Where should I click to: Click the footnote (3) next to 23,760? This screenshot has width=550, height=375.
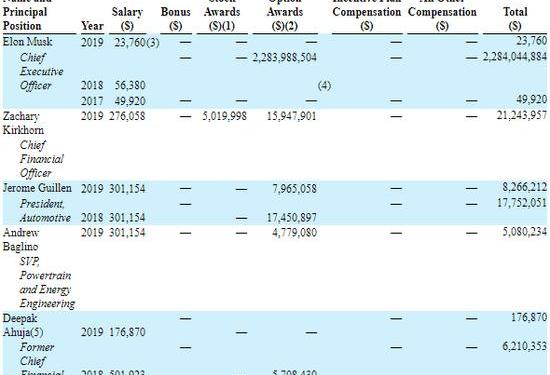pyautogui.click(x=153, y=43)
